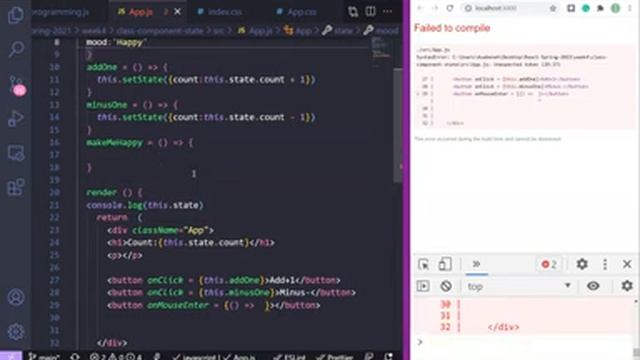Open the Explorer view in VS Code sidebar
Screen dimensions: 640x360
tap(16, 15)
